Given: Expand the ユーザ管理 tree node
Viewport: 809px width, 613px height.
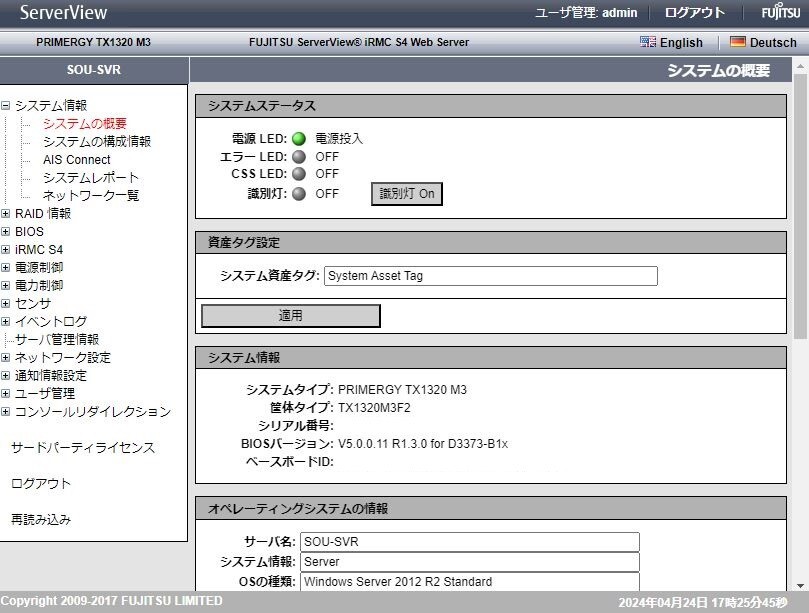Looking at the screenshot, I should [5, 394].
